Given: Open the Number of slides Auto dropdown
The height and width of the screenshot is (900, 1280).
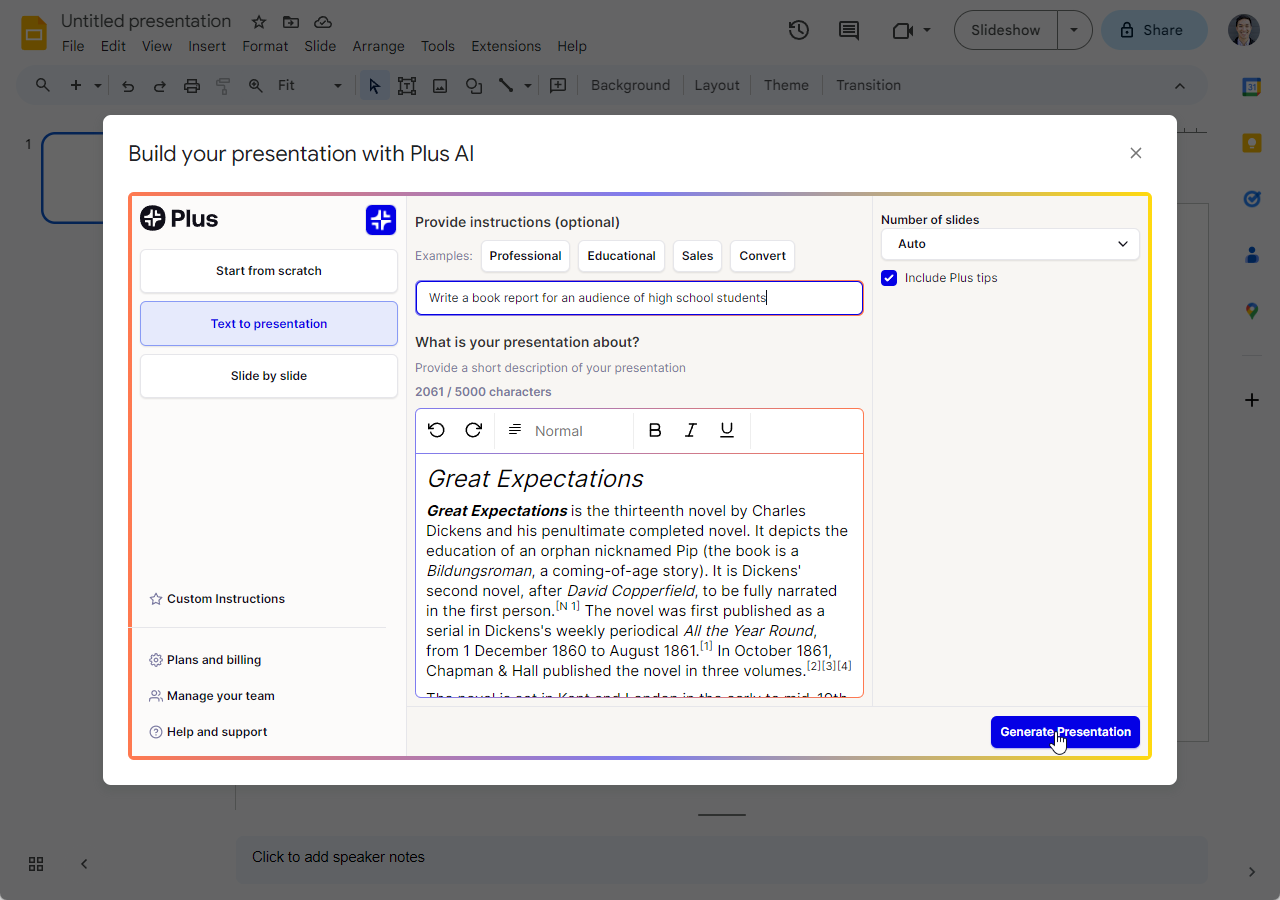Looking at the screenshot, I should tap(1010, 244).
